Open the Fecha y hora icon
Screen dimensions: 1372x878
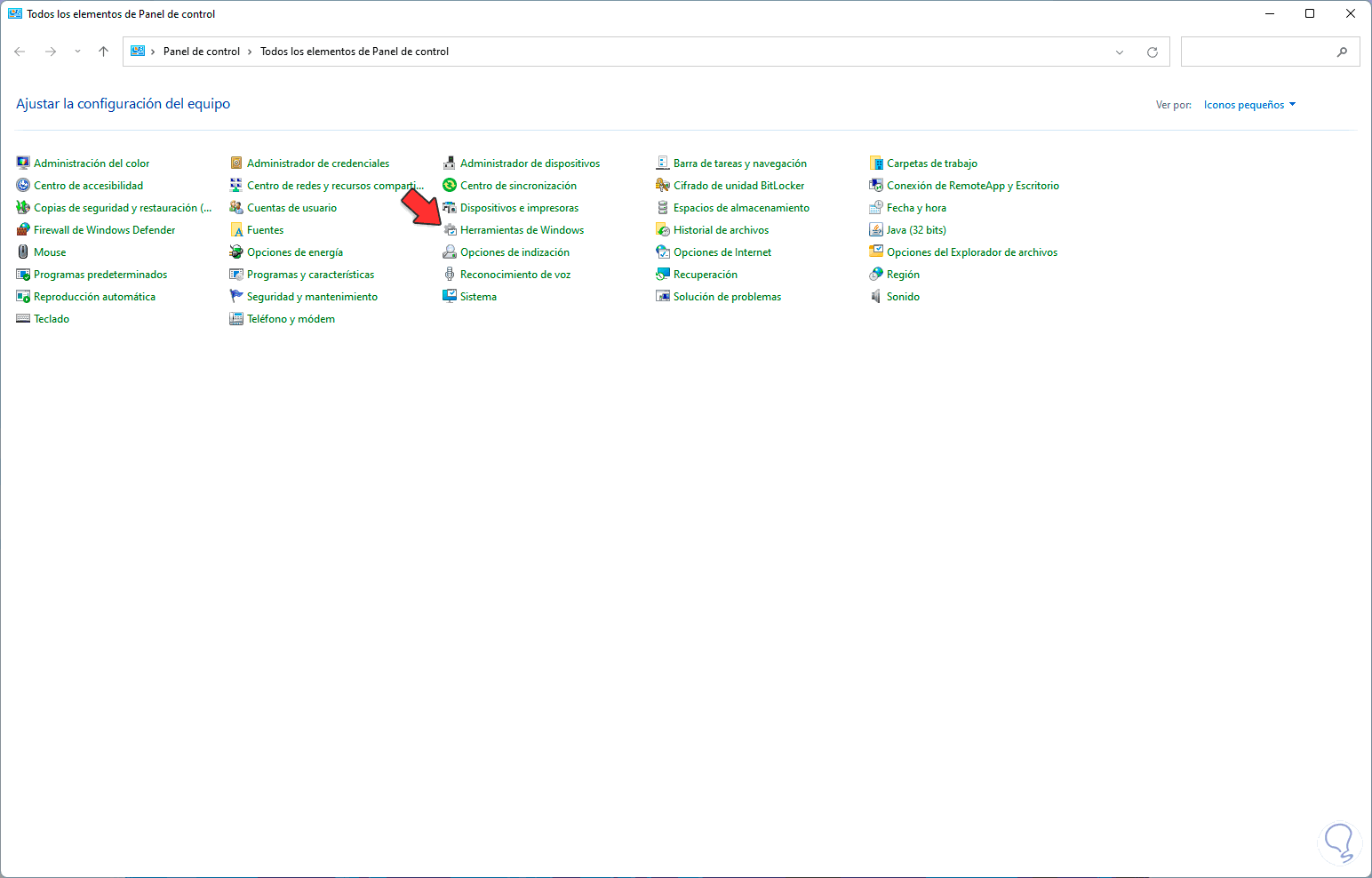[876, 207]
